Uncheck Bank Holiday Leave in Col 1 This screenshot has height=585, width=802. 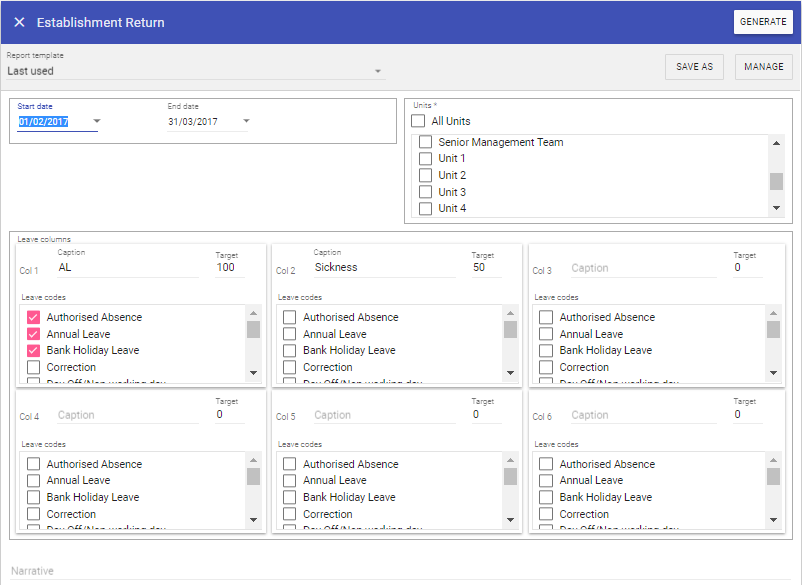pyautogui.click(x=34, y=351)
